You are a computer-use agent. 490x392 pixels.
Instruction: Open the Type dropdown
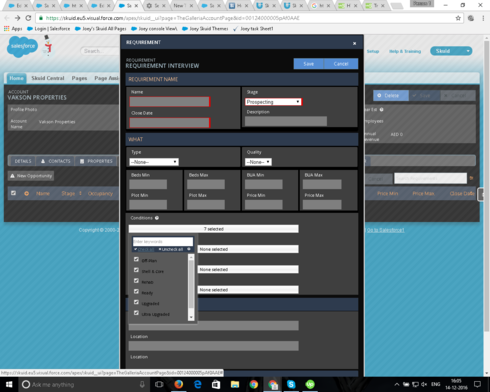[154, 162]
